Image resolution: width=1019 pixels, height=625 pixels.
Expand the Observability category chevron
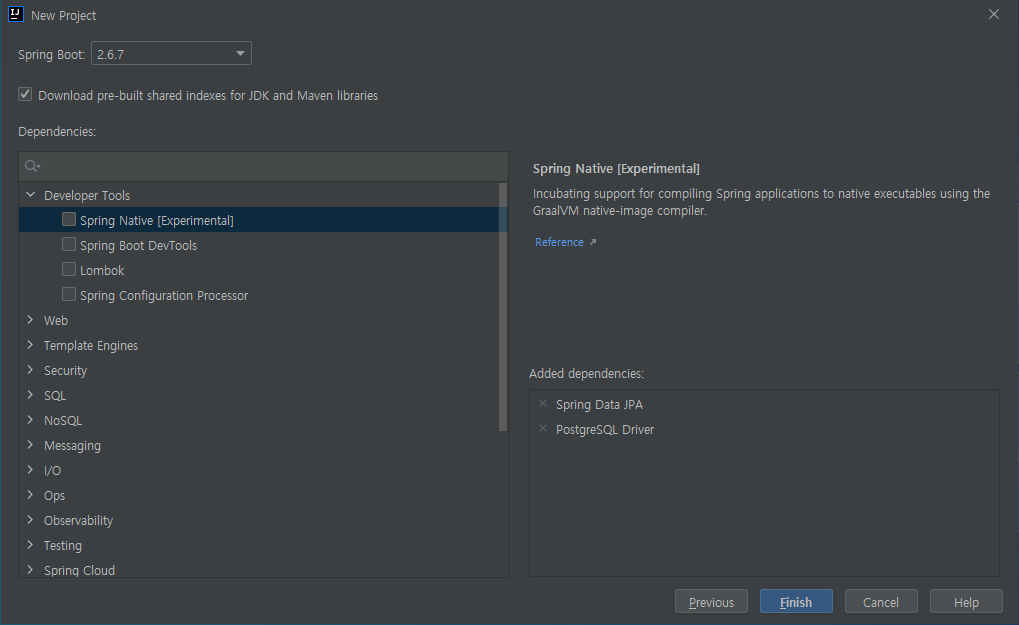31,520
